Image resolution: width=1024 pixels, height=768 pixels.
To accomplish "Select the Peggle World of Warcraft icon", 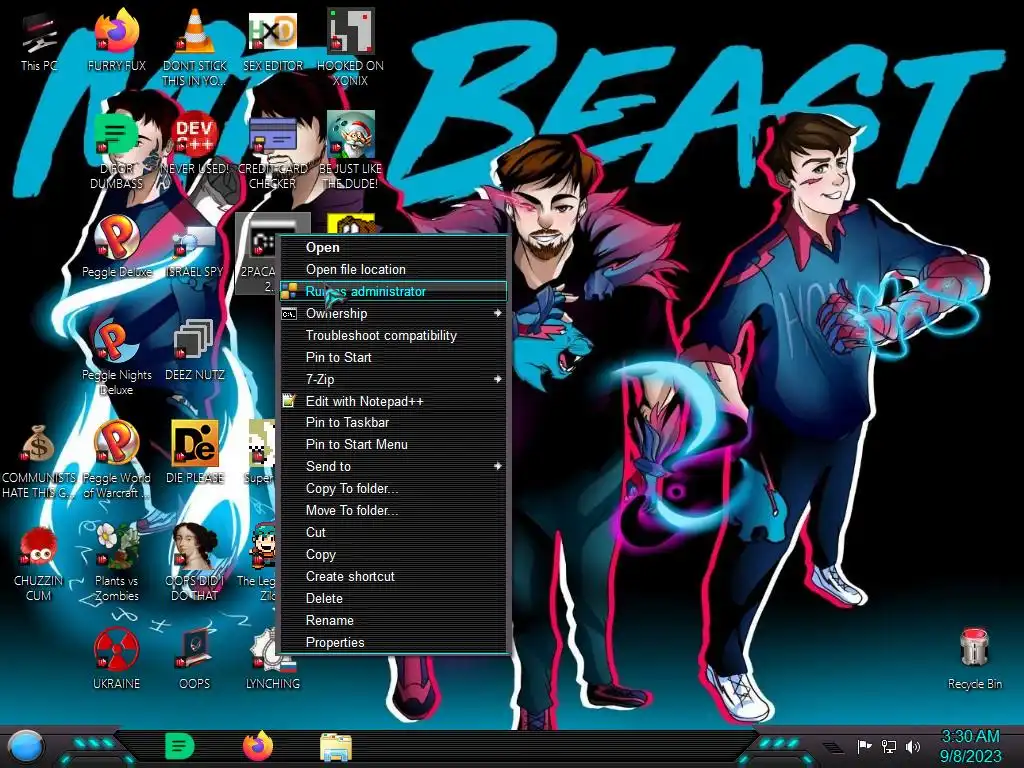I will [x=116, y=461].
